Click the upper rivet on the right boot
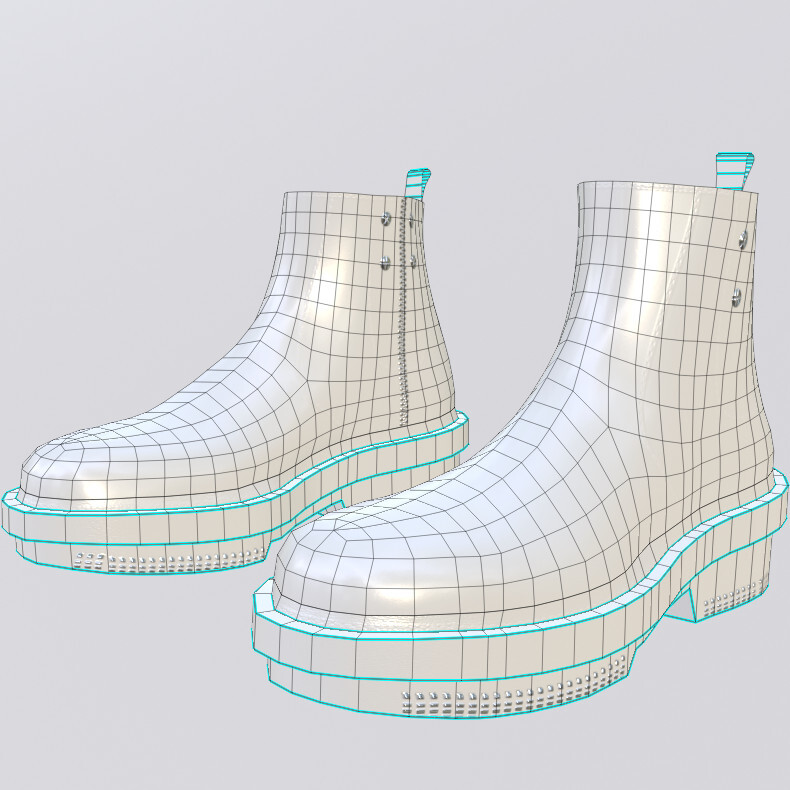The width and height of the screenshot is (790, 790). click(x=744, y=240)
